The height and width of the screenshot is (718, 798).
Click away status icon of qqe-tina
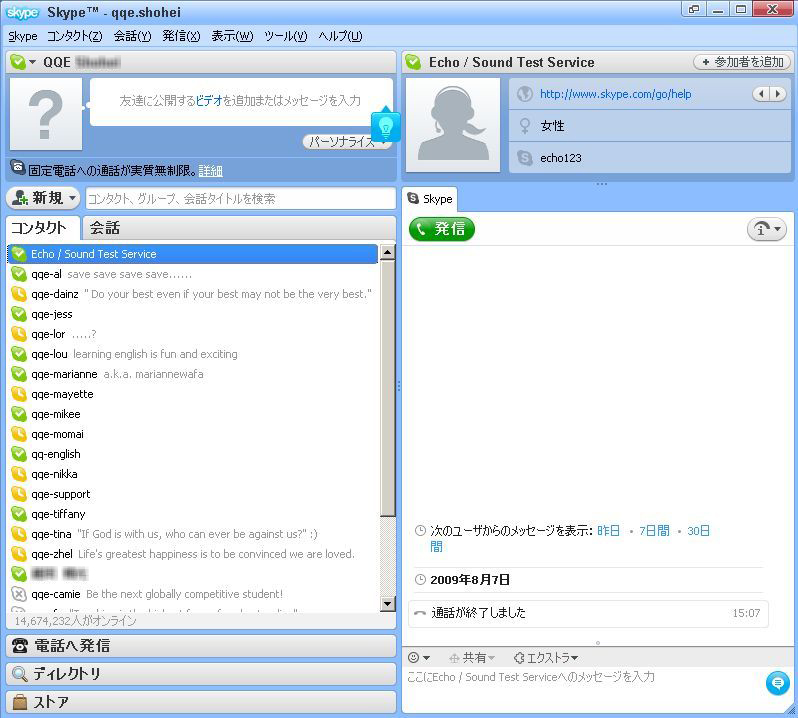(19, 534)
